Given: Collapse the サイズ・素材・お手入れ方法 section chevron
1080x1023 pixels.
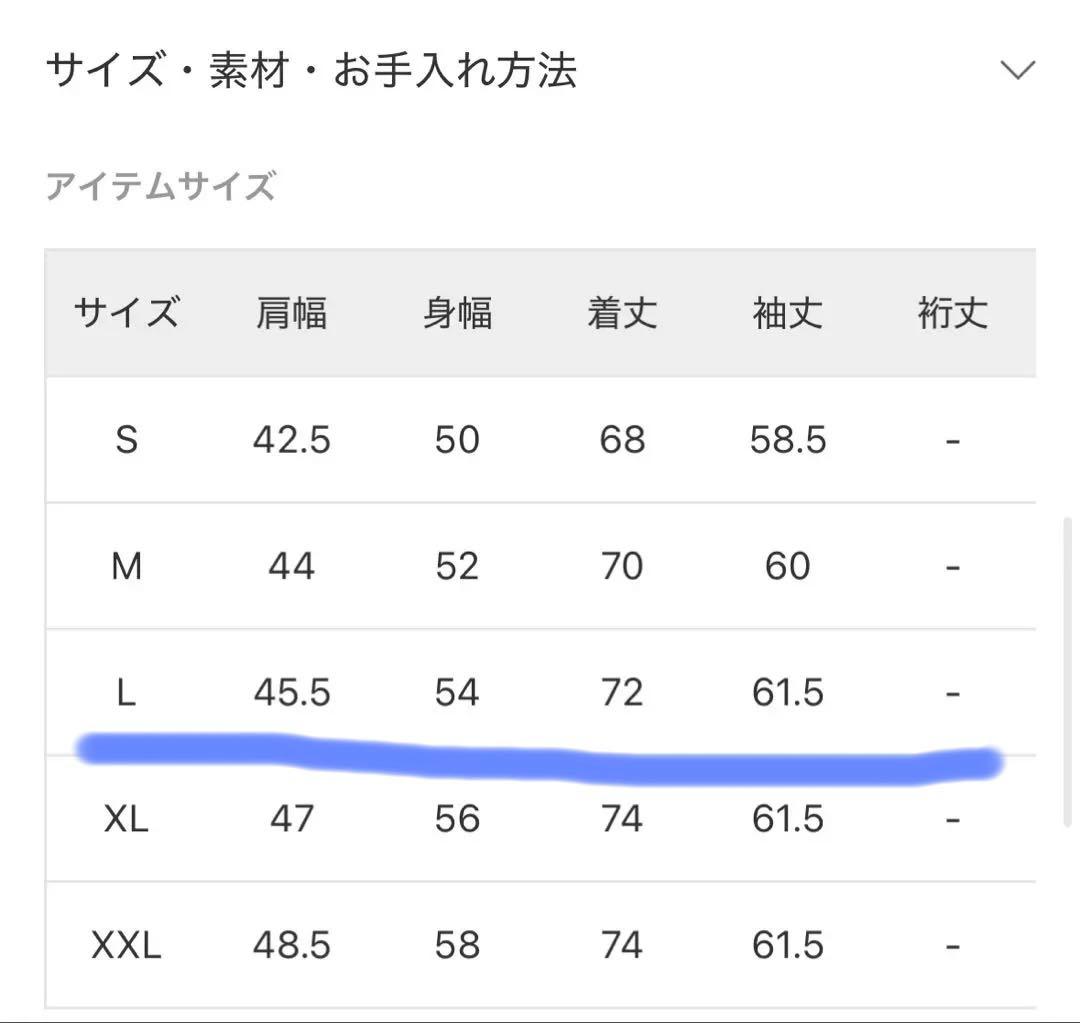Looking at the screenshot, I should (1017, 71).
